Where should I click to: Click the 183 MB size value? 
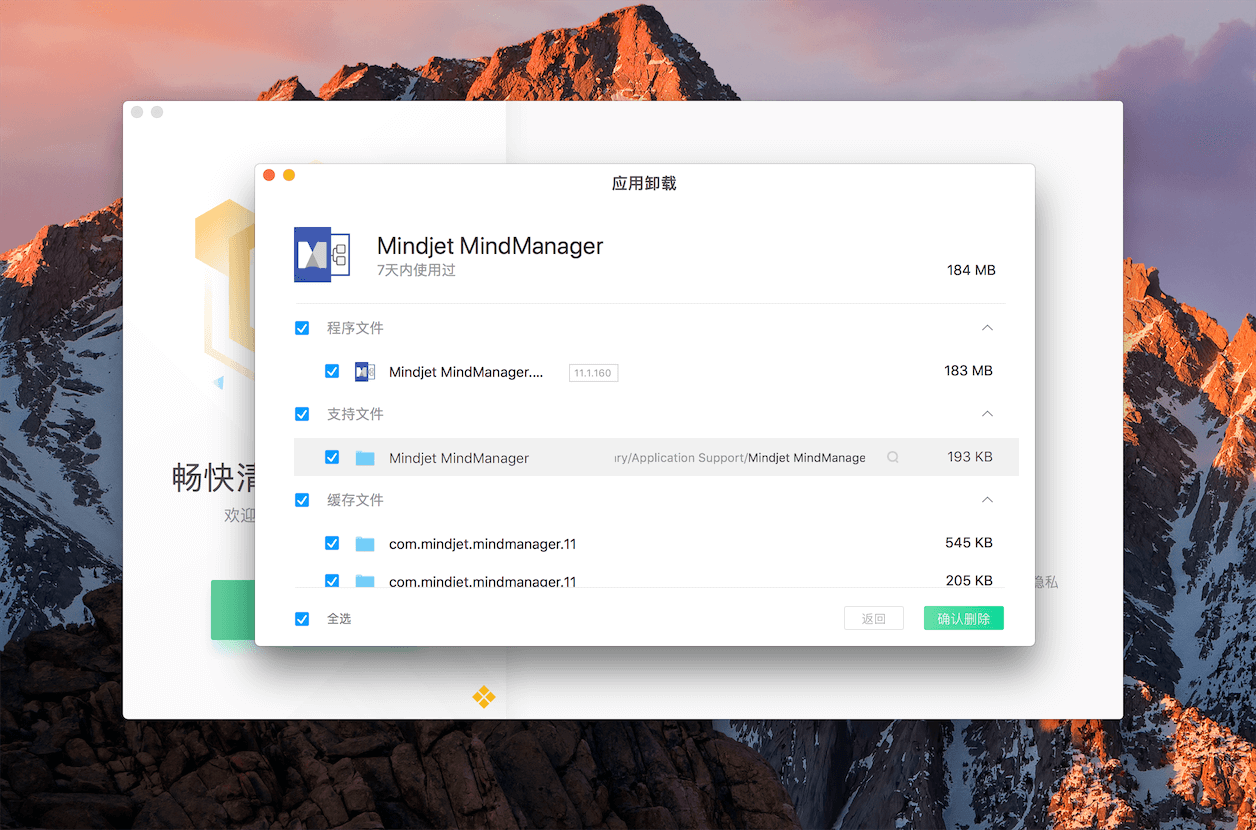tap(968, 371)
